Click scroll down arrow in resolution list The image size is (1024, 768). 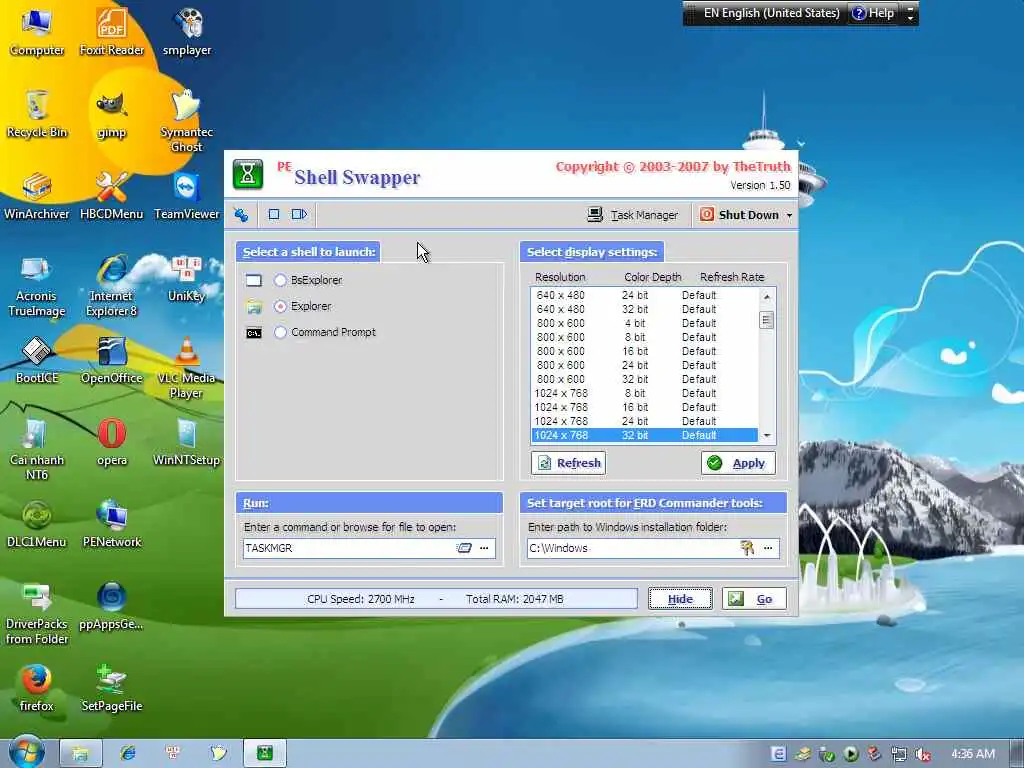[767, 436]
